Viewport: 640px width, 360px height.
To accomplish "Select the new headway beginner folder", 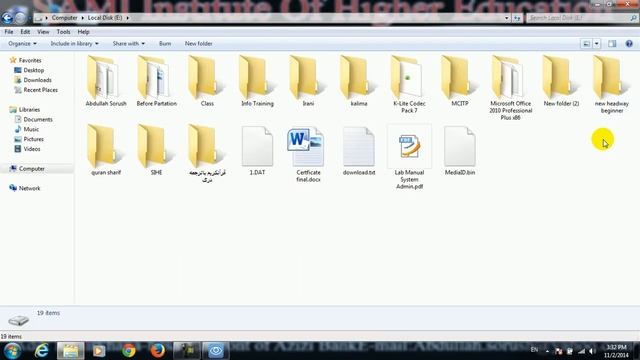I will tap(612, 85).
